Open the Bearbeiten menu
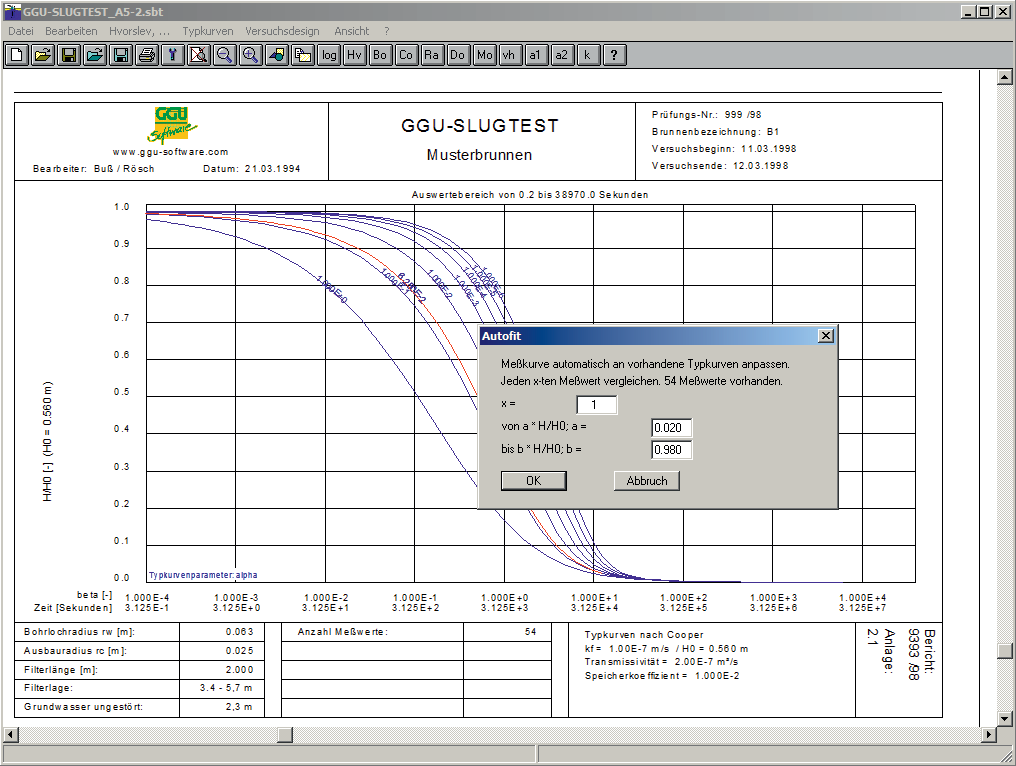The image size is (1016, 766). (x=71, y=31)
